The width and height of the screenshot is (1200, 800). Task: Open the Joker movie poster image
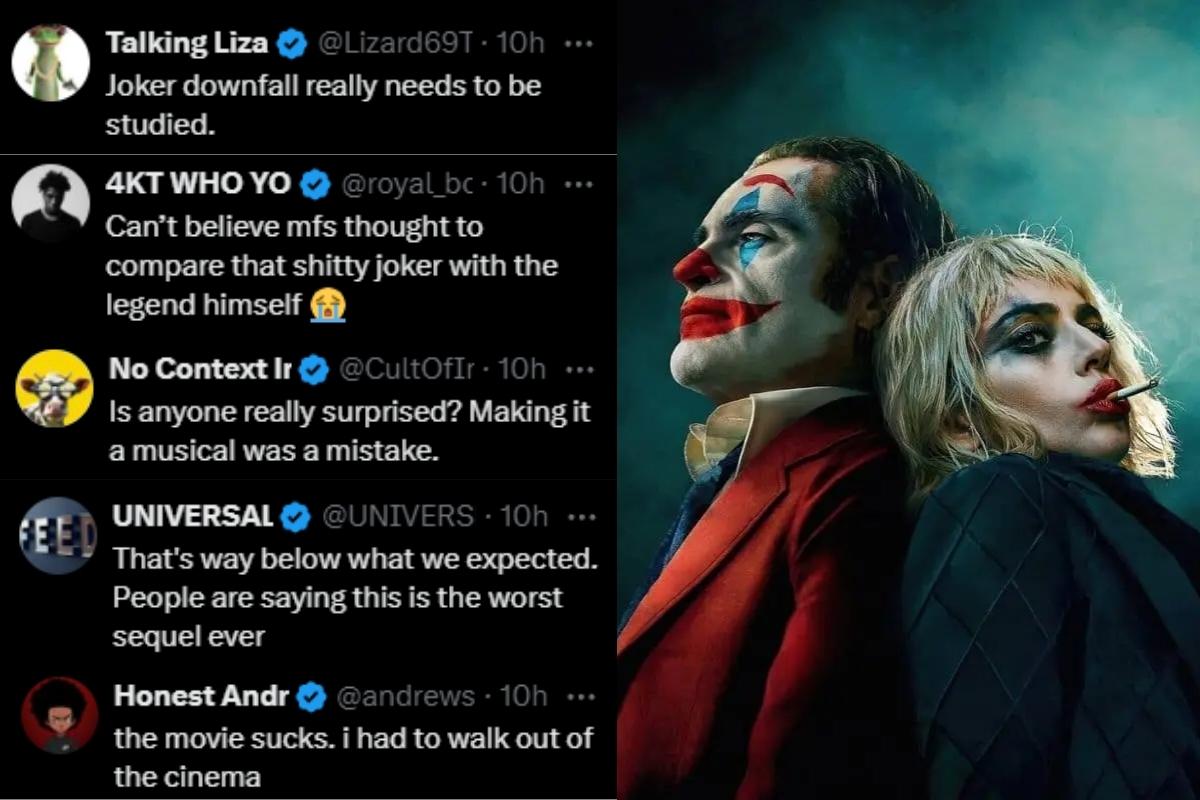908,400
